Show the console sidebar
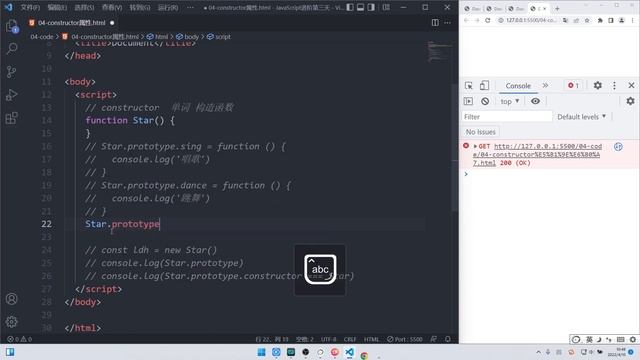The image size is (640, 360). pos(469,101)
